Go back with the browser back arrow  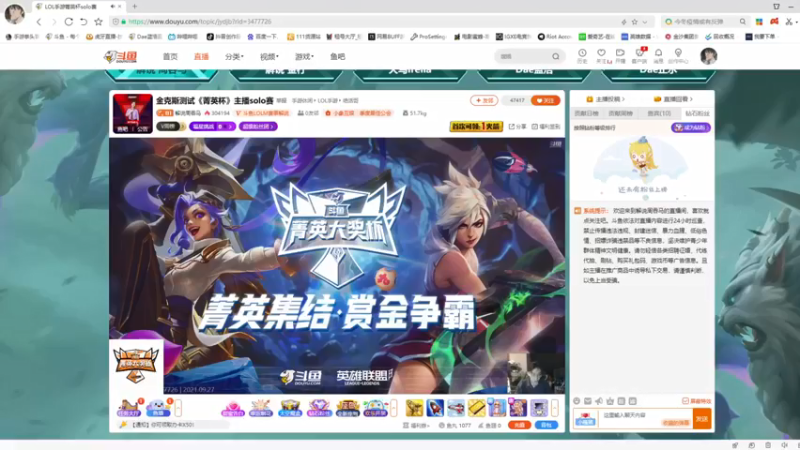click(x=39, y=22)
